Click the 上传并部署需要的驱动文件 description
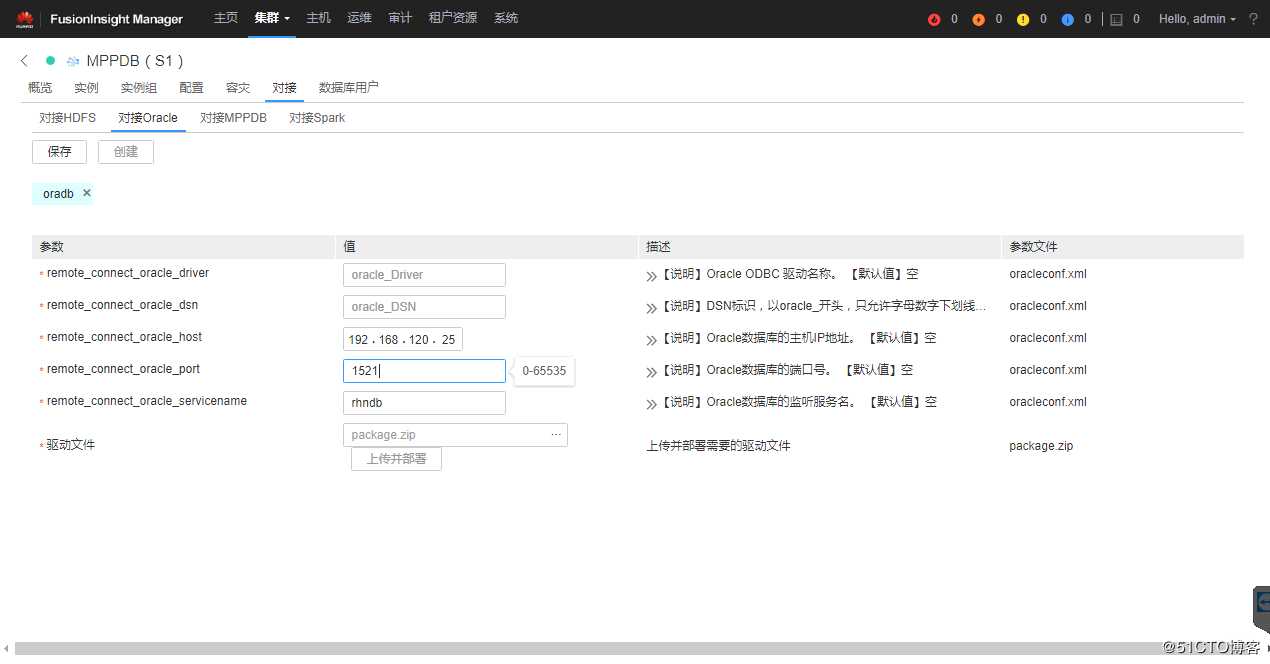Viewport: 1270px width, 664px height. [x=718, y=446]
